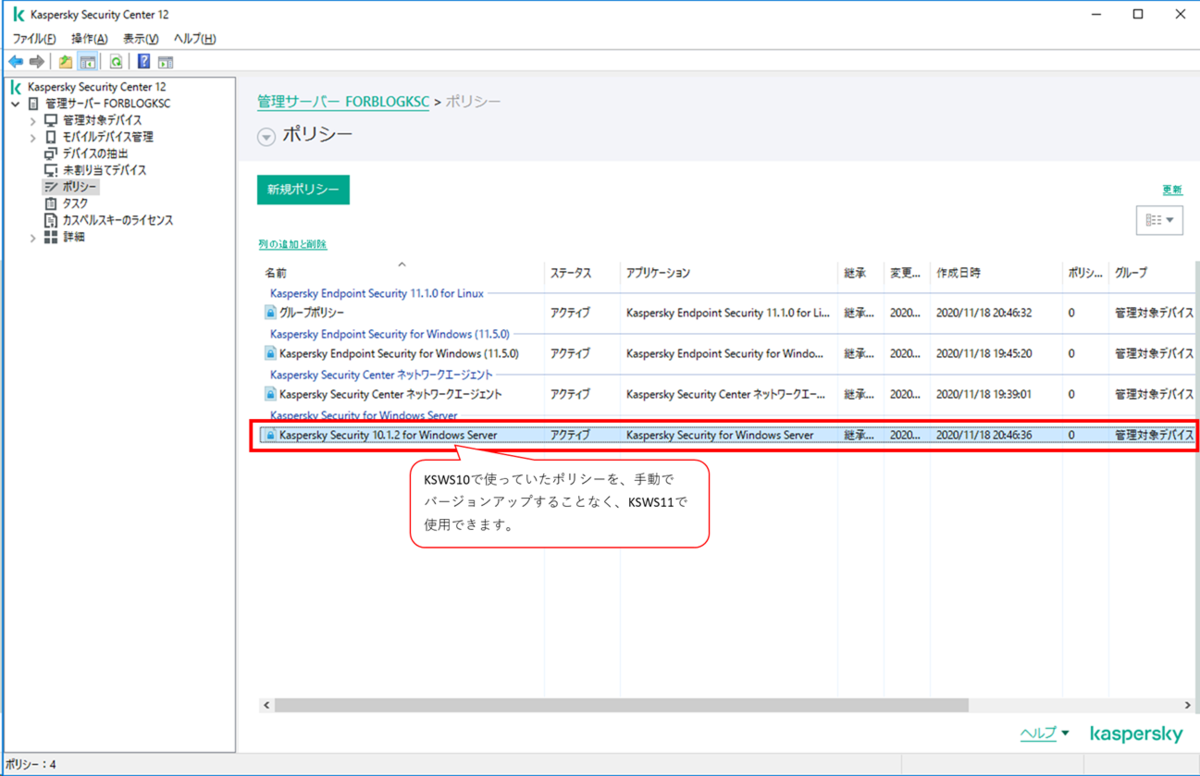Select the モバイルデバイス管理 tablet icon
This screenshot has width=1200, height=776.
[x=51, y=137]
